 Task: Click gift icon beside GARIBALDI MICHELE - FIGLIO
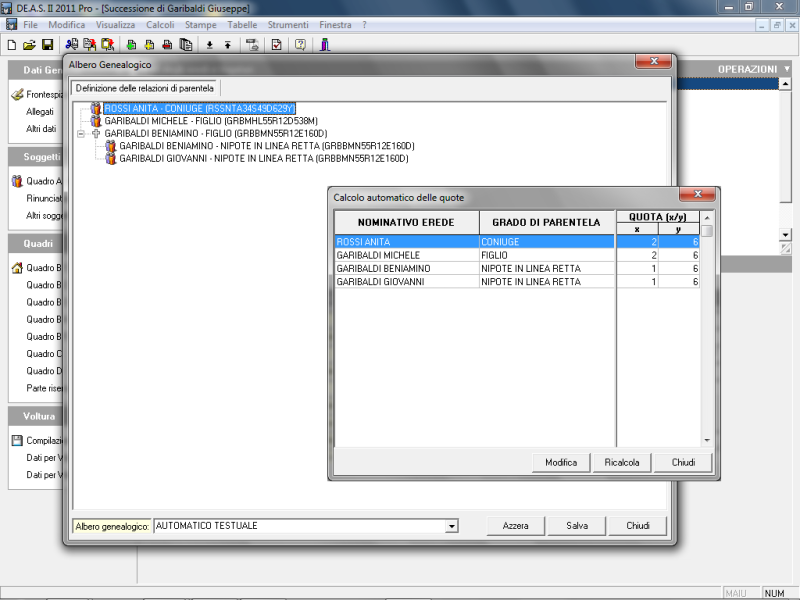[x=96, y=121]
